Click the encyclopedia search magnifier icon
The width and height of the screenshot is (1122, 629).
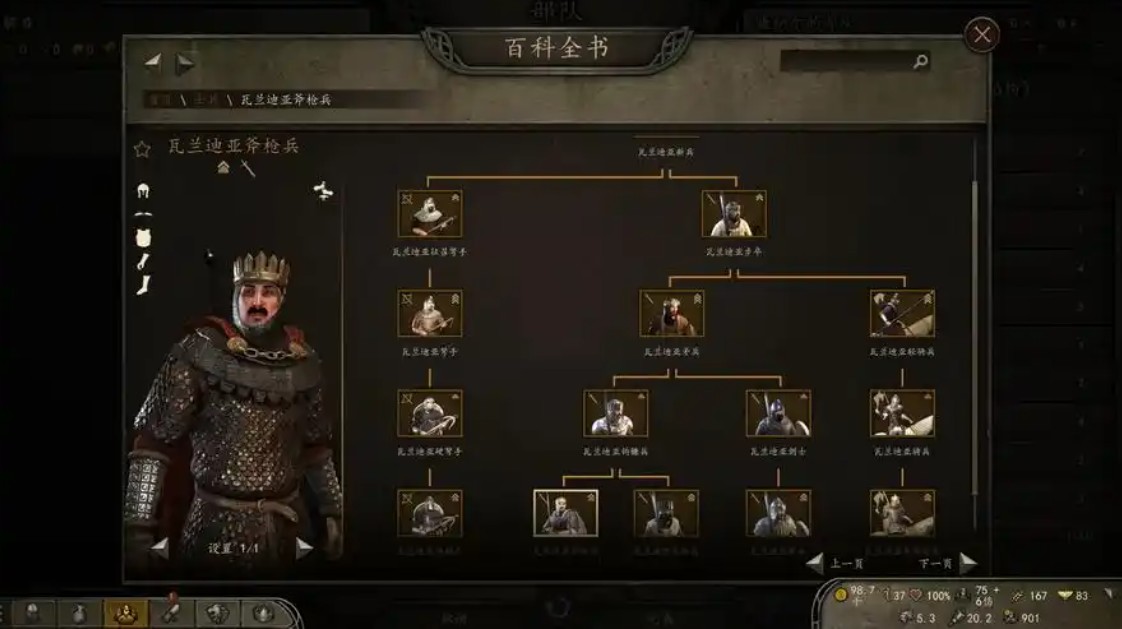coord(921,62)
